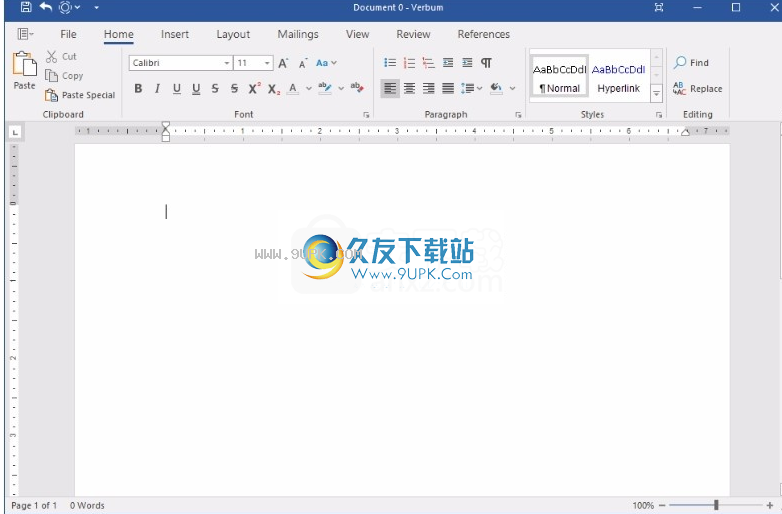The height and width of the screenshot is (514, 782).
Task: Justify paragraph text
Action: (x=448, y=89)
